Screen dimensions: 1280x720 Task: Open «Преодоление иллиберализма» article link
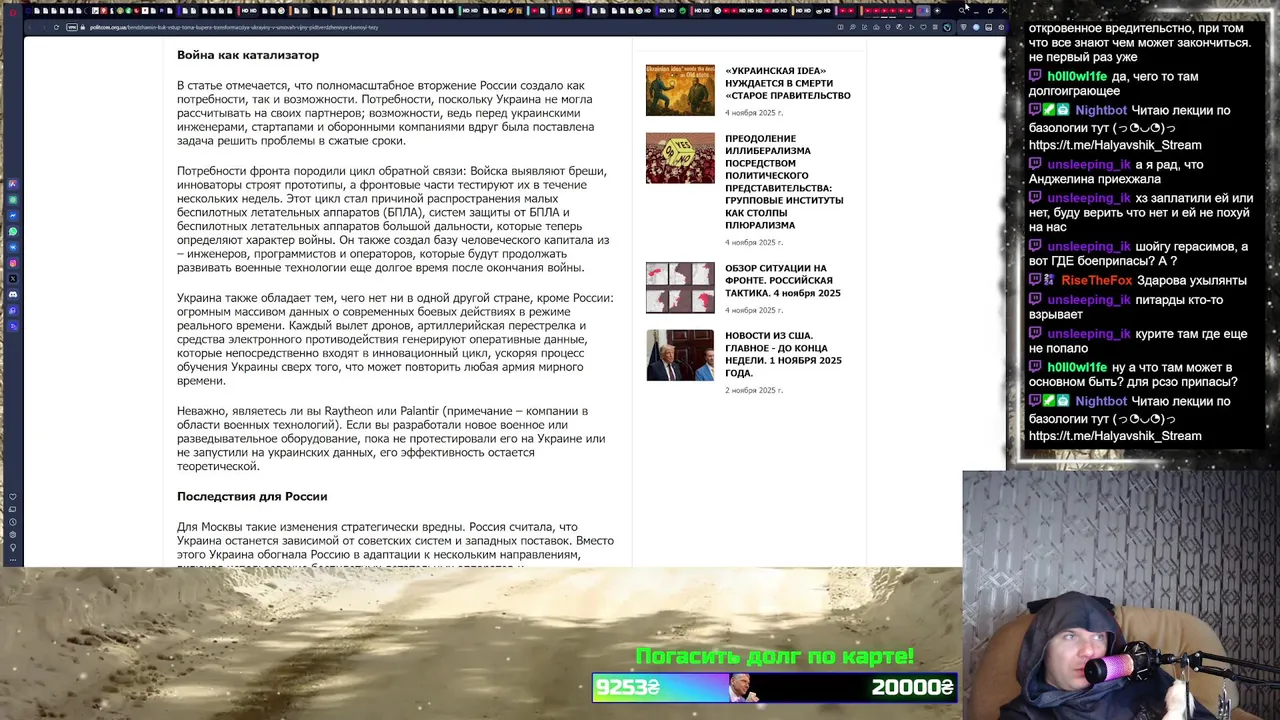tap(784, 181)
